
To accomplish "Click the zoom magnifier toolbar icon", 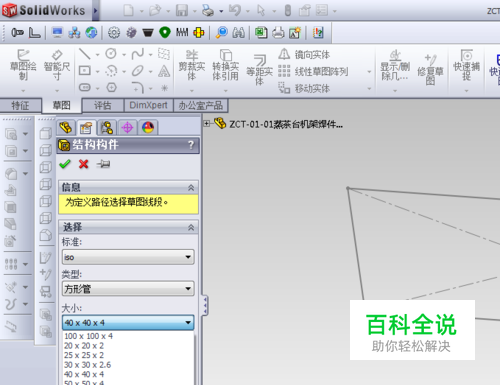I will tap(222, 32).
